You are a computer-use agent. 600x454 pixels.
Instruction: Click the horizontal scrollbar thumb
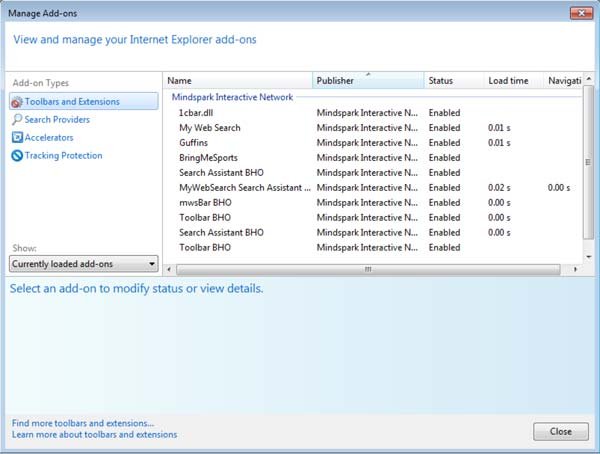pos(368,269)
